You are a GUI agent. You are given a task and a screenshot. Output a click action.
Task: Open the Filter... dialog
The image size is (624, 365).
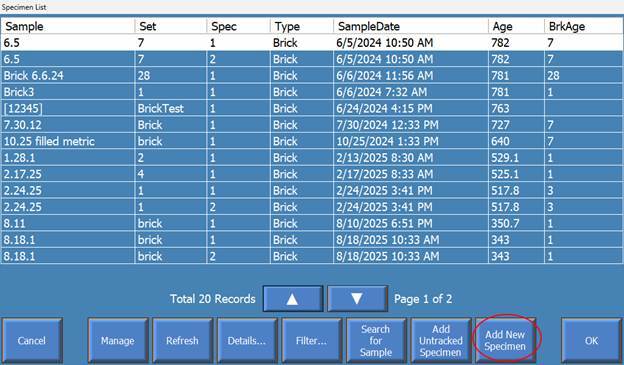(312, 340)
